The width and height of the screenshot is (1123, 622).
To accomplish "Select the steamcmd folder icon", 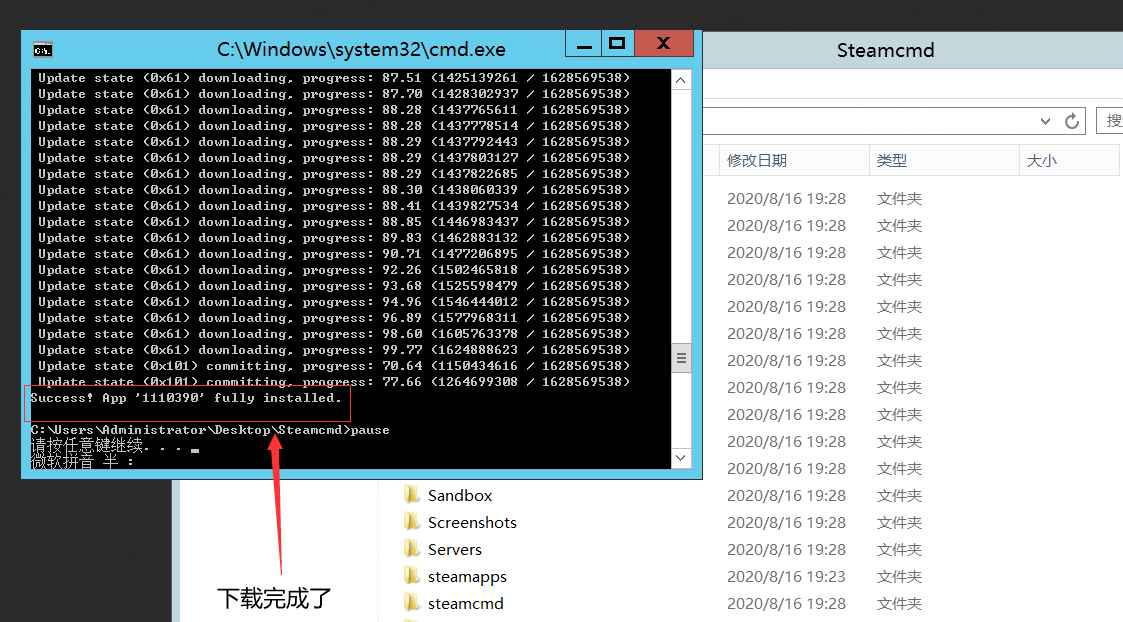I will [412, 603].
